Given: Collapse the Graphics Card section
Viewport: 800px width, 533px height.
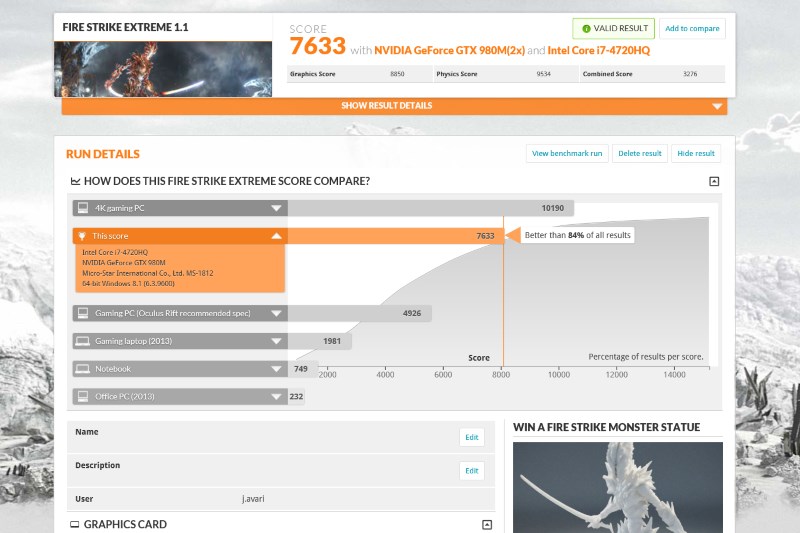Looking at the screenshot, I should point(487,524).
